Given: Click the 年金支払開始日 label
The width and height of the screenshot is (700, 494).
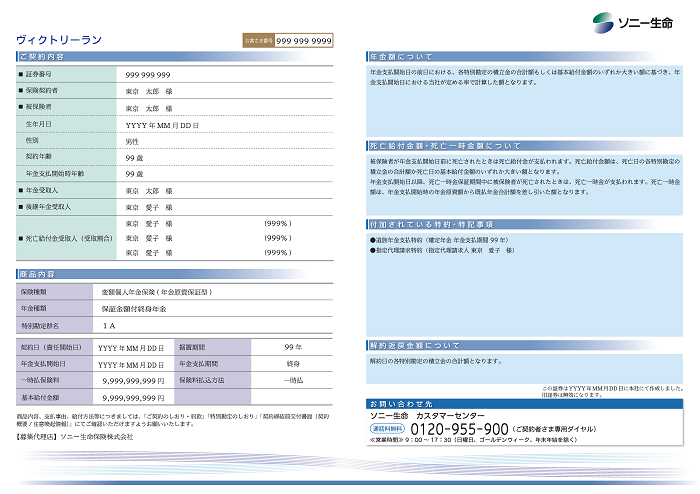Looking at the screenshot, I should click(x=43, y=364).
